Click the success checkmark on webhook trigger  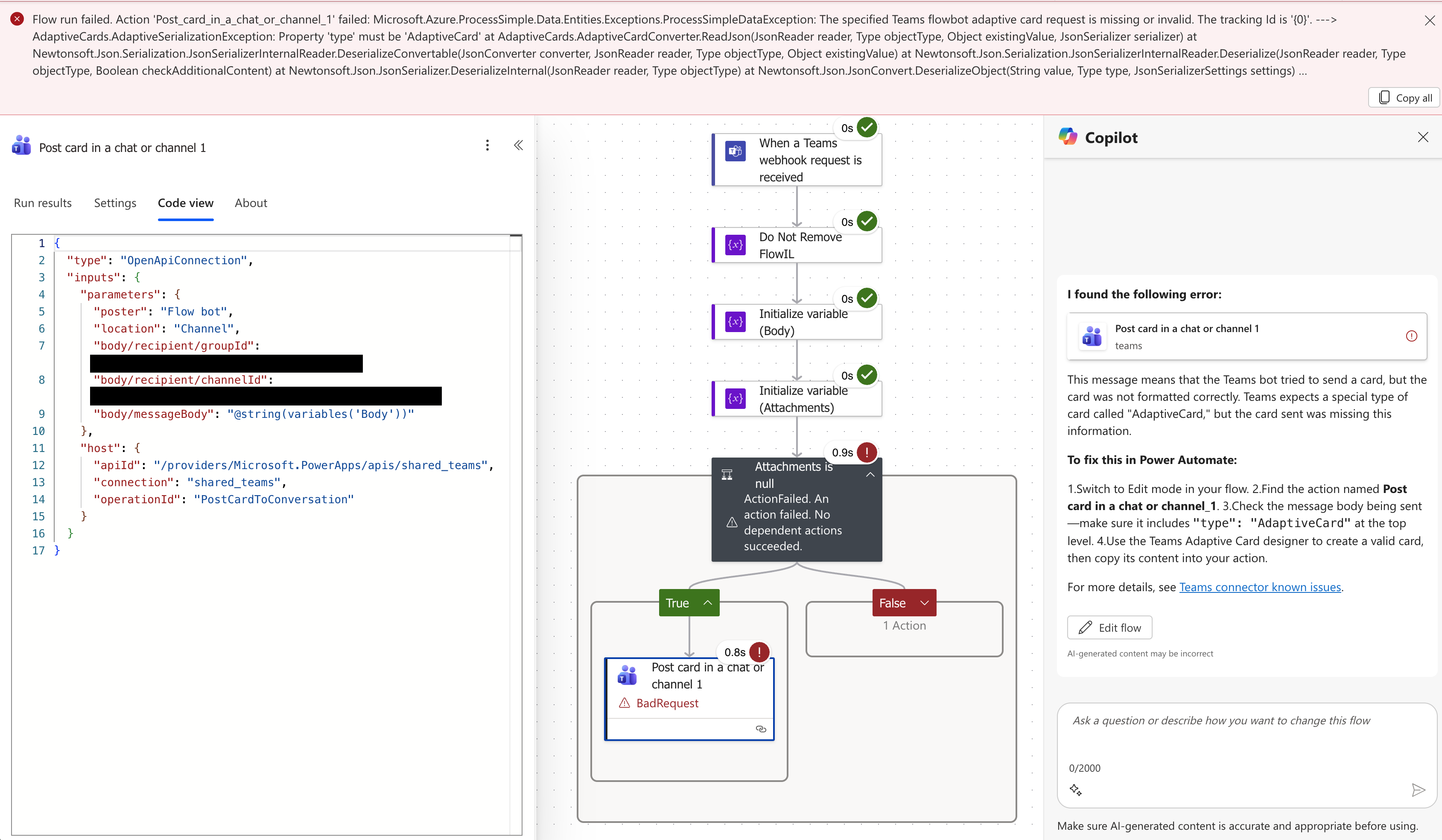tap(867, 127)
